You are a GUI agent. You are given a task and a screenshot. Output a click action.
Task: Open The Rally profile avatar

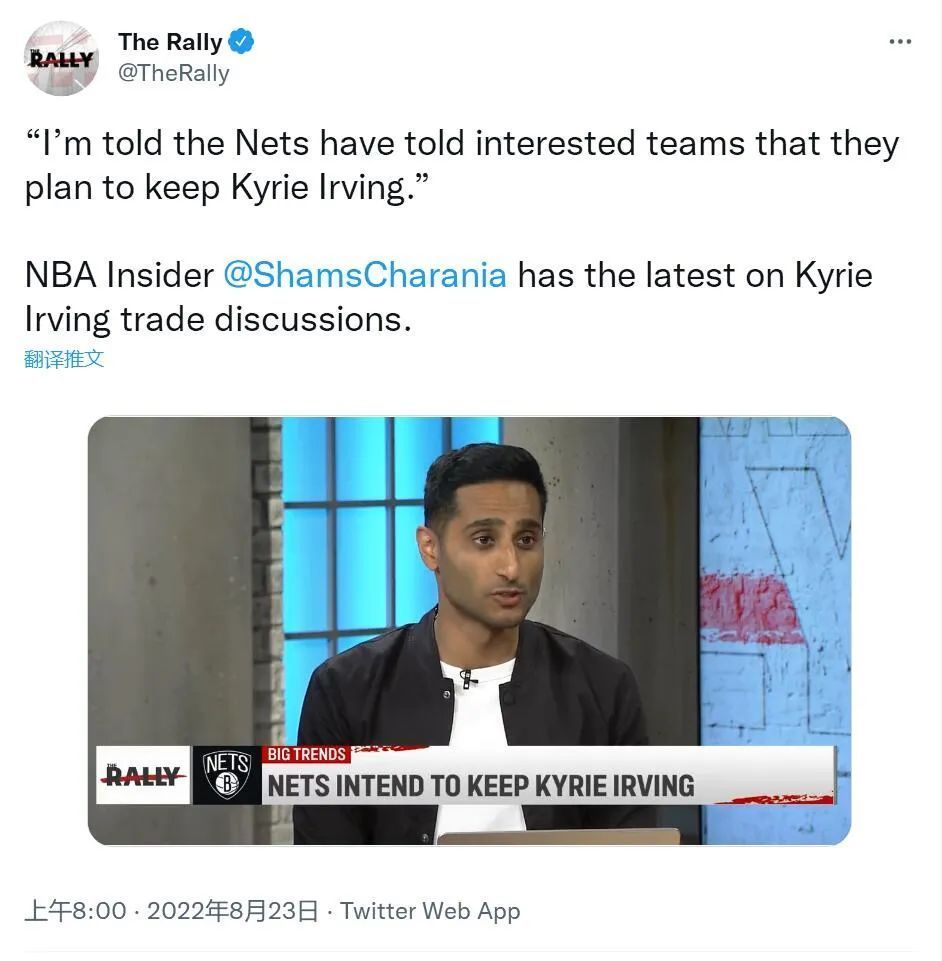[61, 59]
